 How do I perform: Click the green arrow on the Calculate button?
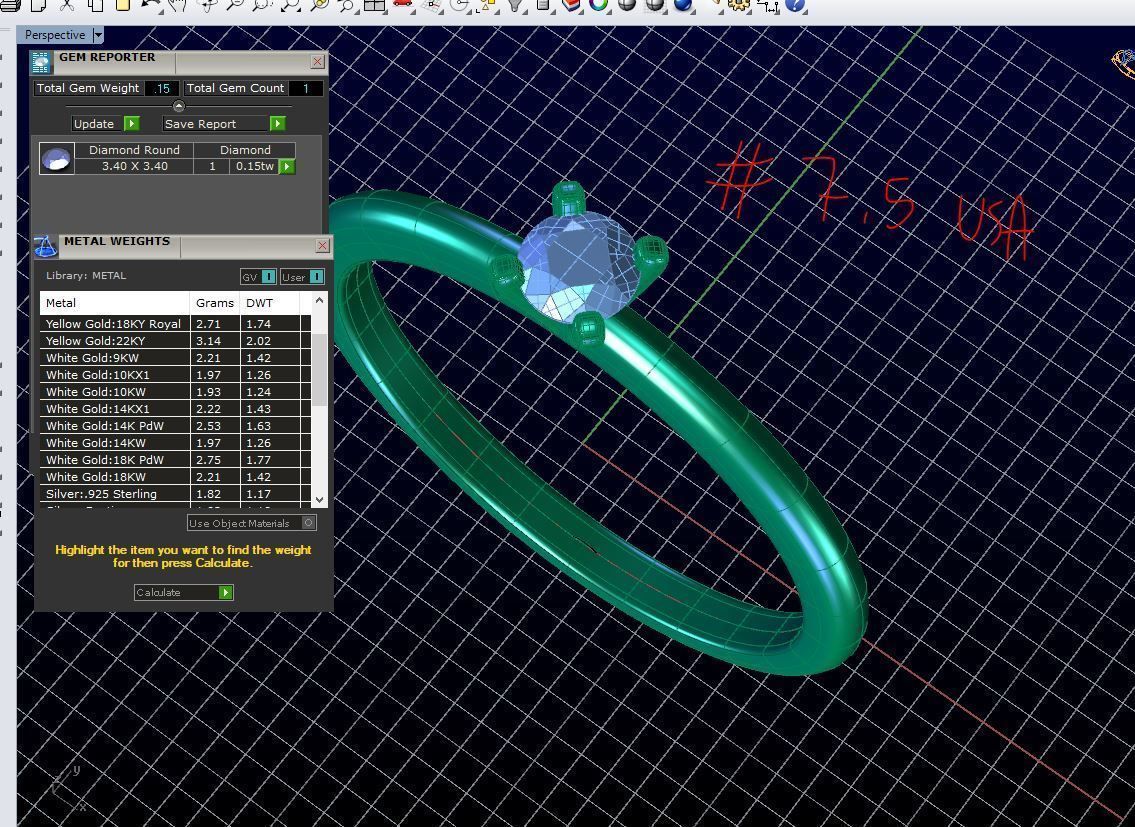(x=226, y=592)
